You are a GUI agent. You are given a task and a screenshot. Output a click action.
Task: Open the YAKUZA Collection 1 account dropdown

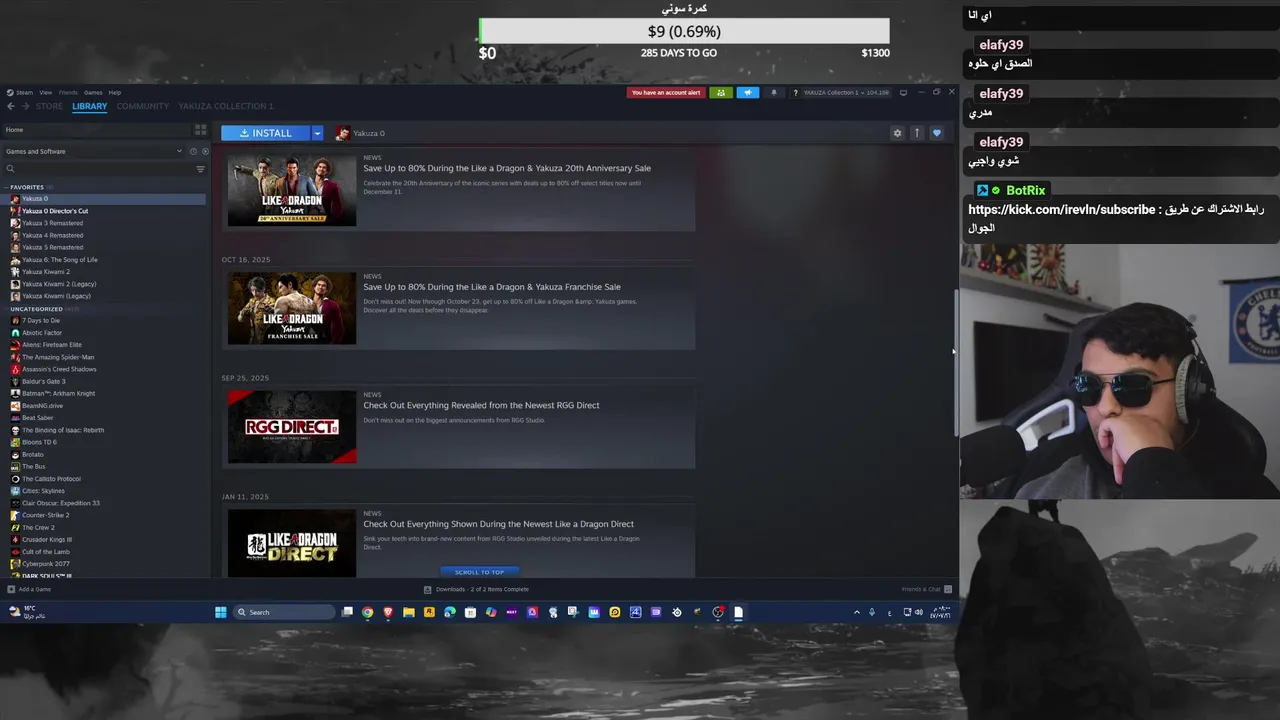[846, 93]
